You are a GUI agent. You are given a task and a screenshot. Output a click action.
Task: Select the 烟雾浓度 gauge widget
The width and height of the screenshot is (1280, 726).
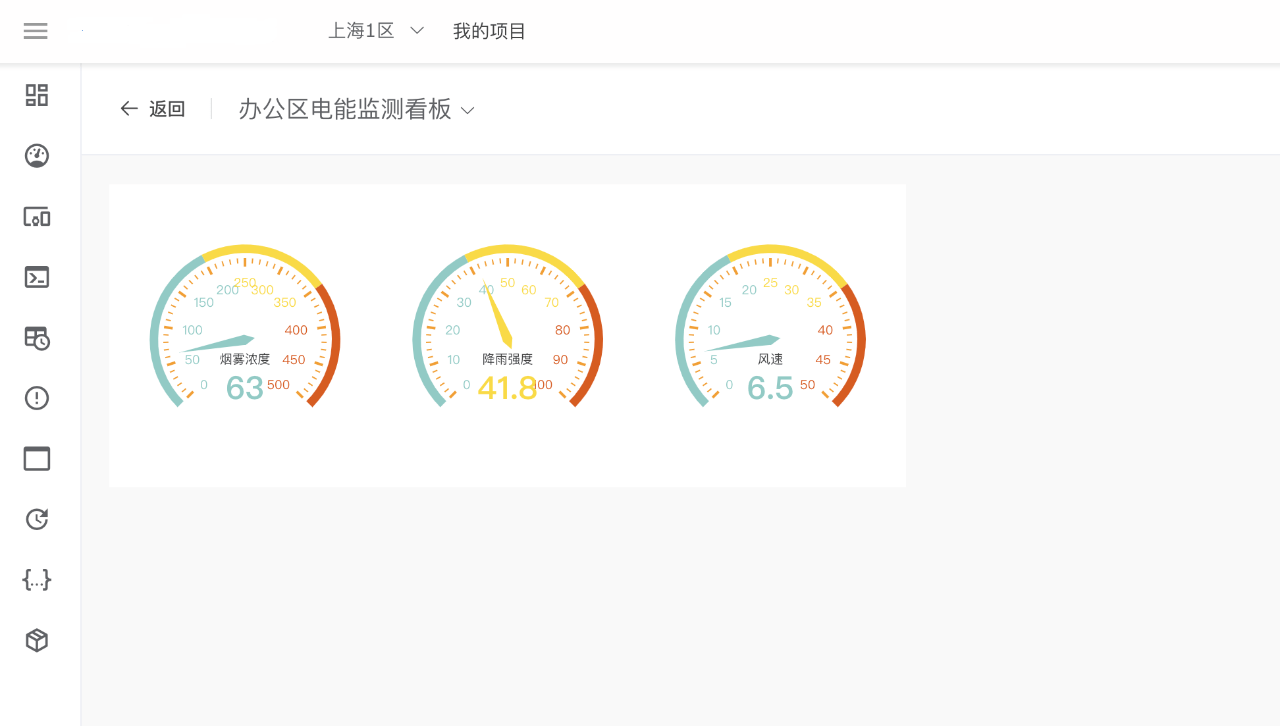point(245,330)
